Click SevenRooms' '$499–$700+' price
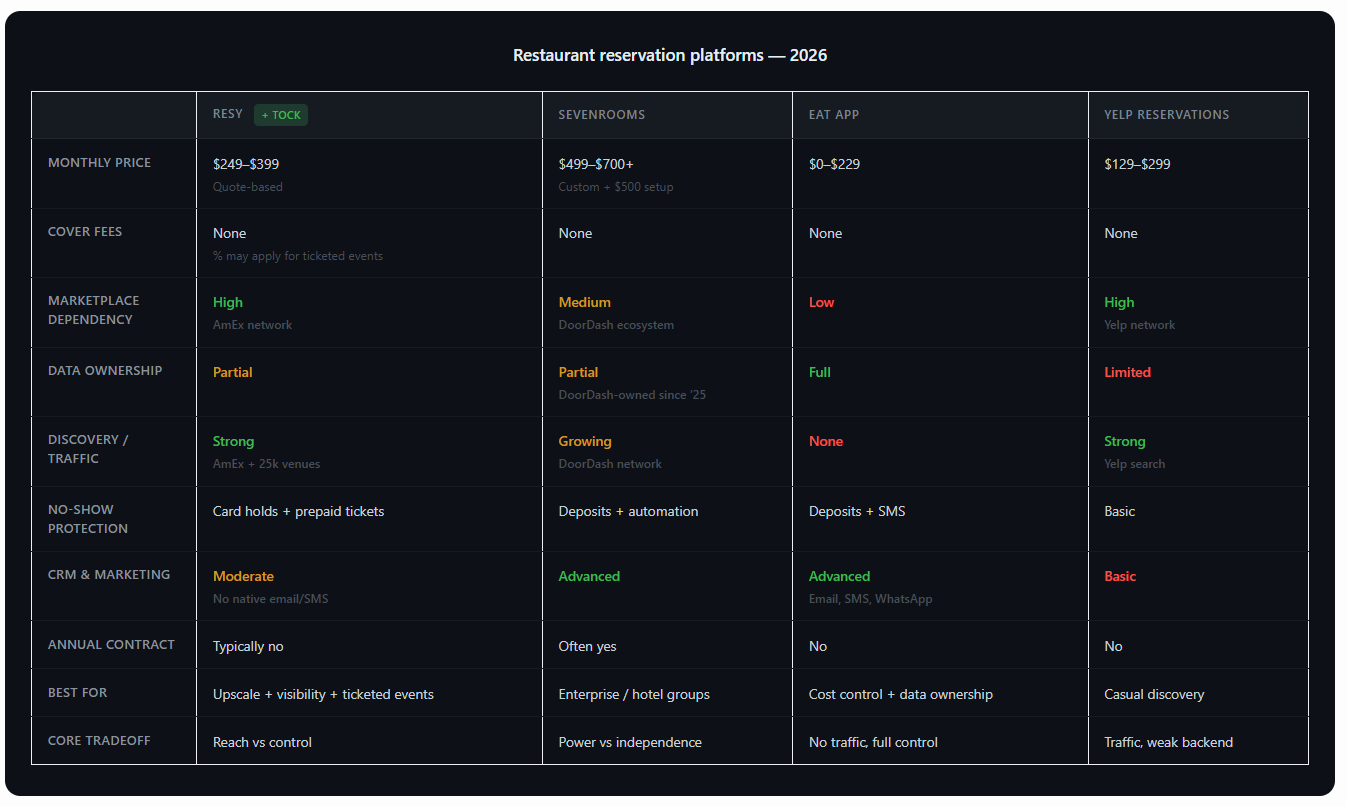Image resolution: width=1347 pixels, height=807 pixels. [597, 164]
